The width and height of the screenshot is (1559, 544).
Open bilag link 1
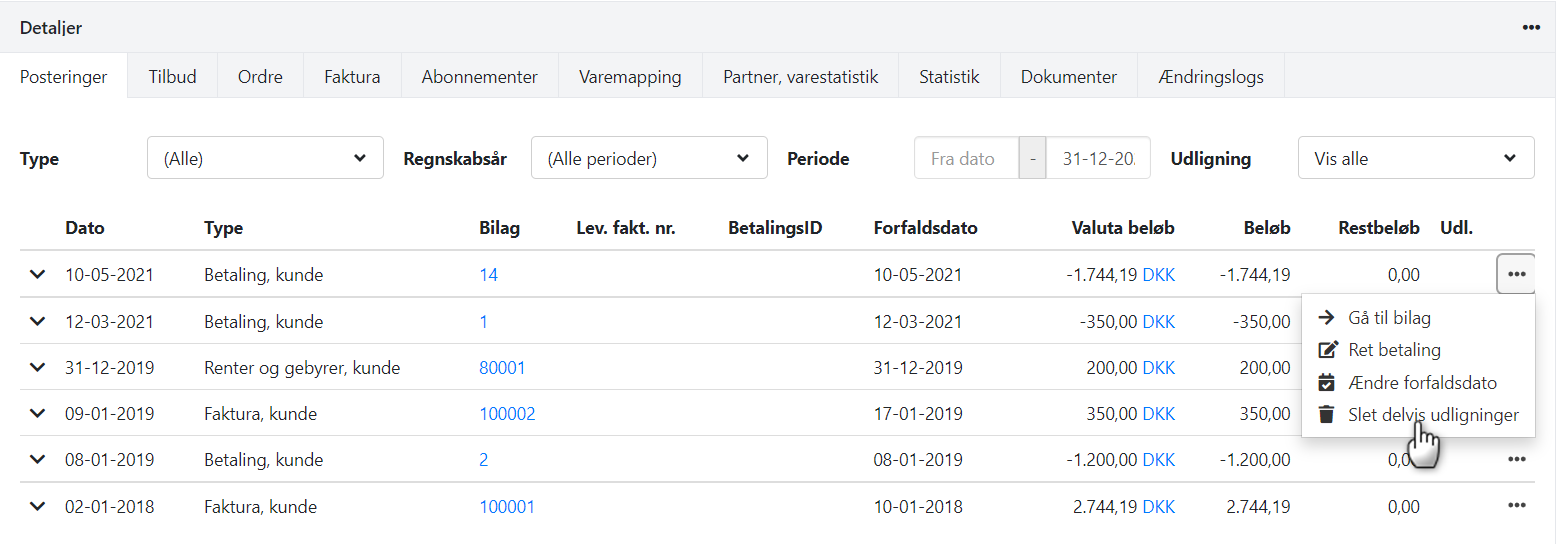[x=484, y=322]
